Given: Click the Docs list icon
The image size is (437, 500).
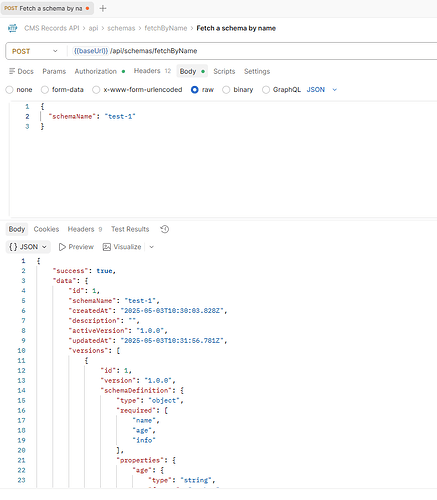Looking at the screenshot, I should (x=12, y=71).
